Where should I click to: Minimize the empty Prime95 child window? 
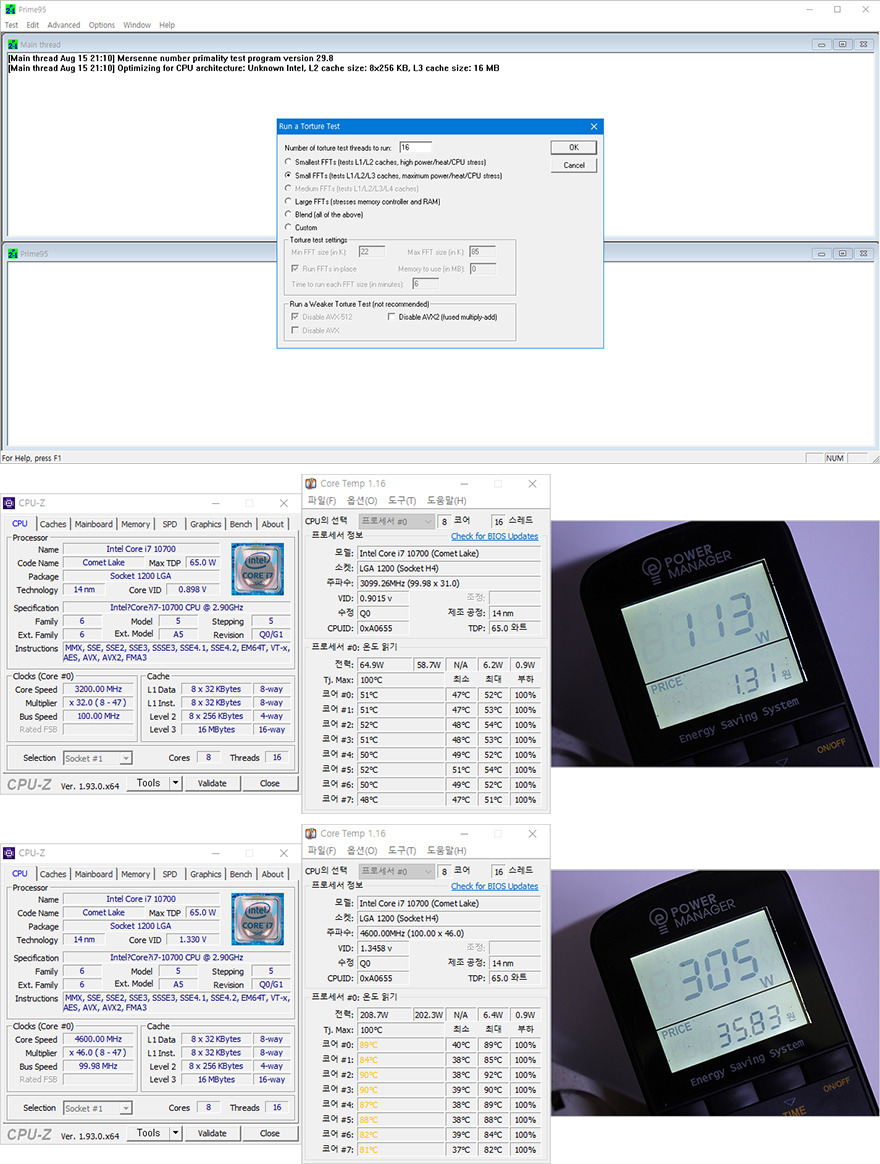[x=821, y=254]
